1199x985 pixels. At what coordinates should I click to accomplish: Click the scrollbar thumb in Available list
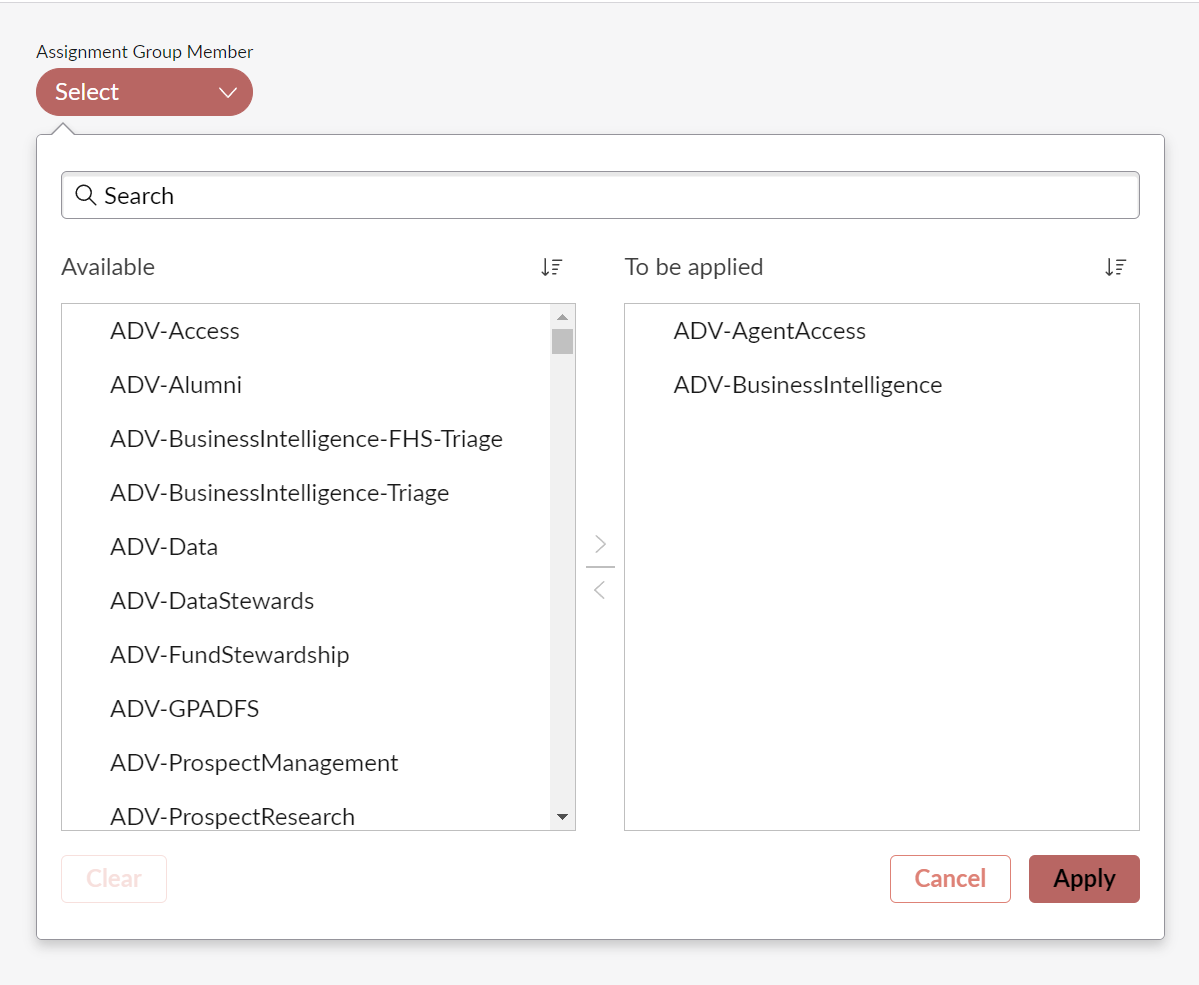(563, 340)
